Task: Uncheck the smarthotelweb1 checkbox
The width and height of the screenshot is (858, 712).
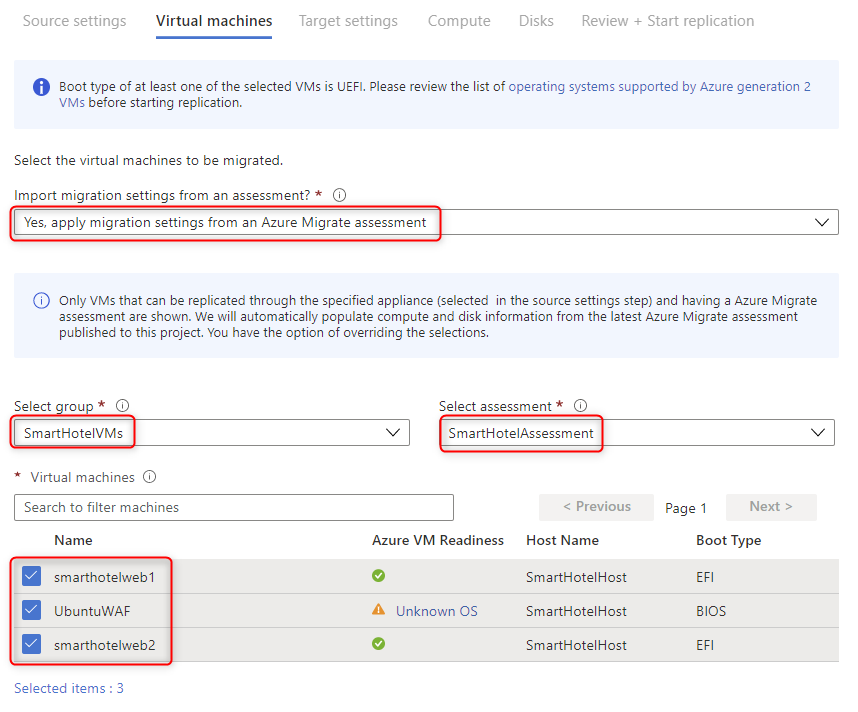Action: [32, 576]
